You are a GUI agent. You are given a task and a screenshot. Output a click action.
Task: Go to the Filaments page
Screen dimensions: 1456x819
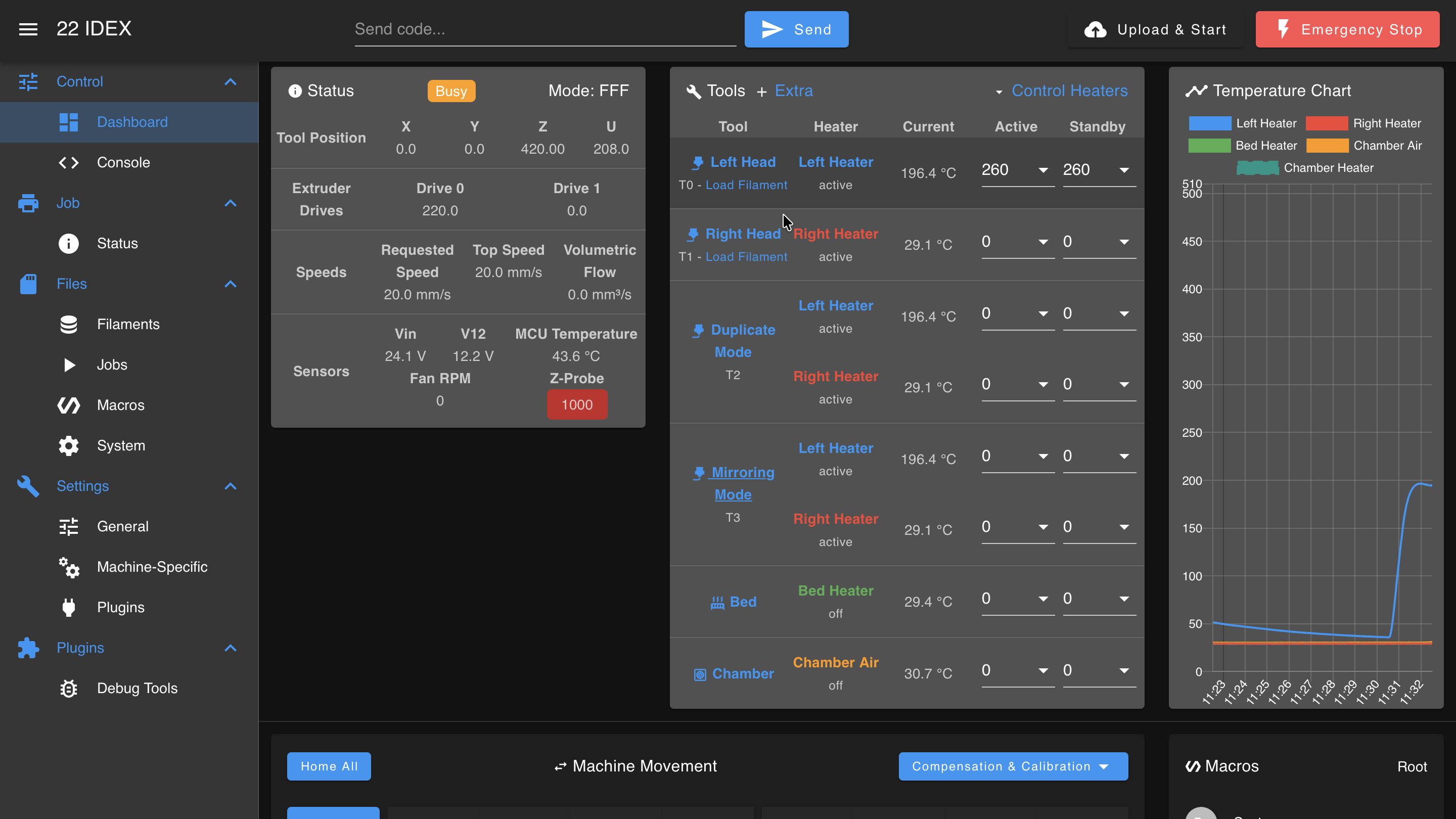tap(129, 325)
